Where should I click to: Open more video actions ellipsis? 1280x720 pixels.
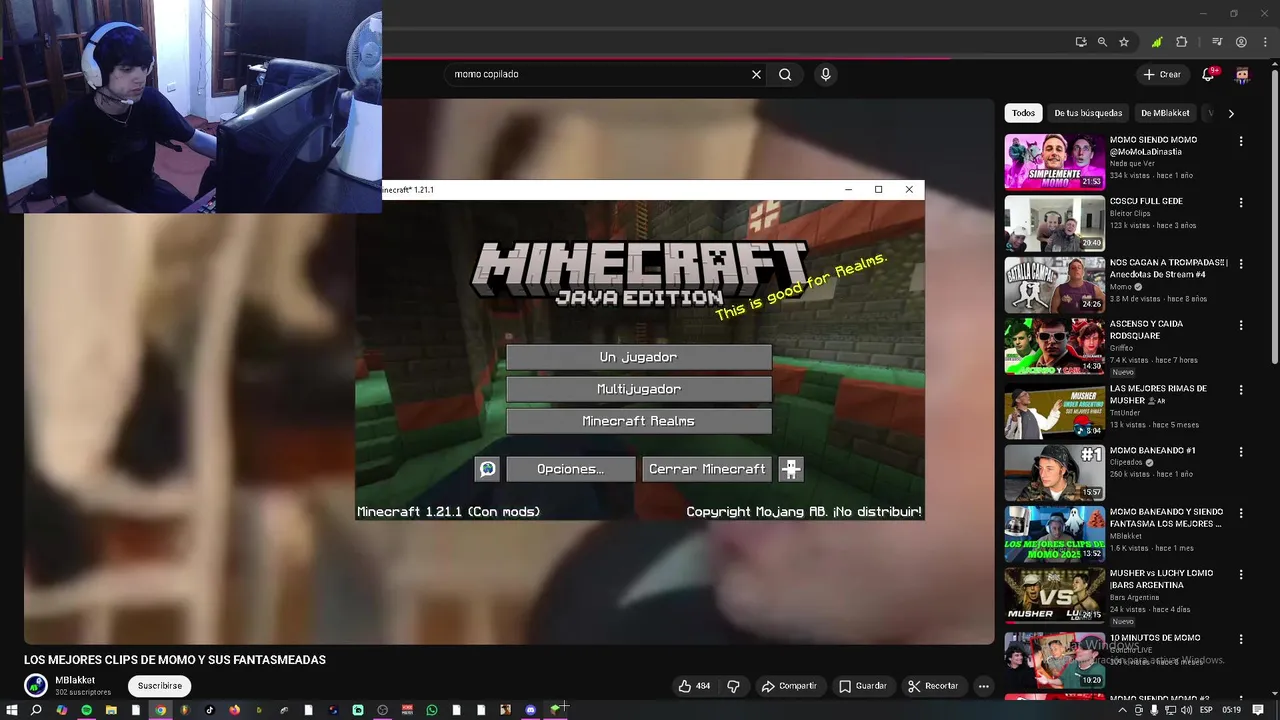[x=984, y=686]
